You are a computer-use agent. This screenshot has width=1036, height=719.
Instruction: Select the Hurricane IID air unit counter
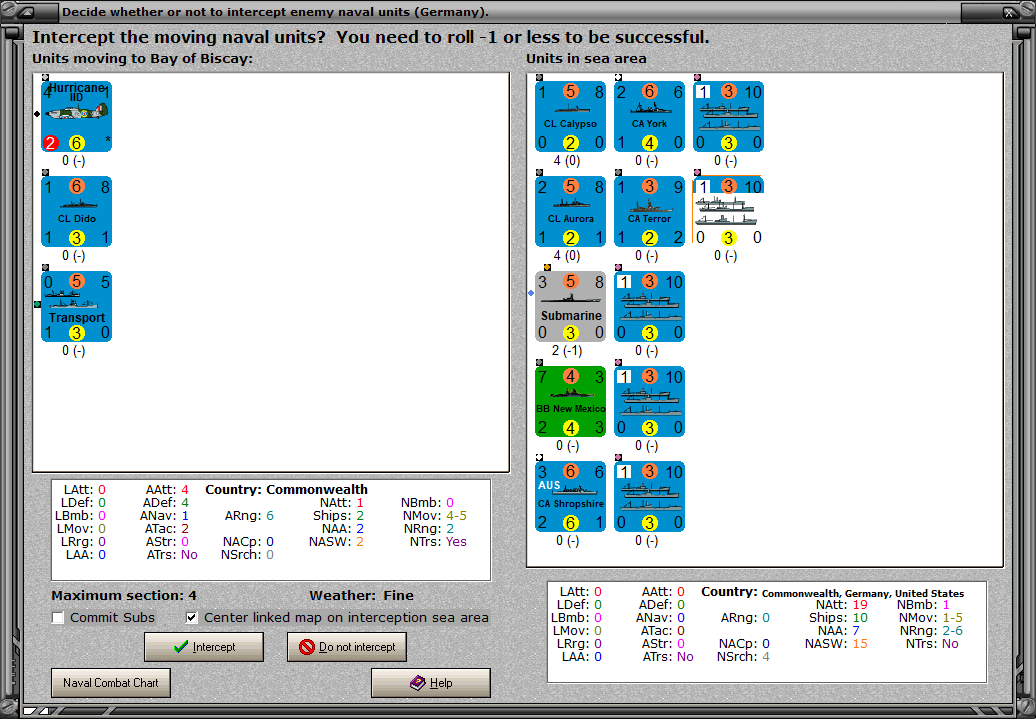click(x=76, y=116)
